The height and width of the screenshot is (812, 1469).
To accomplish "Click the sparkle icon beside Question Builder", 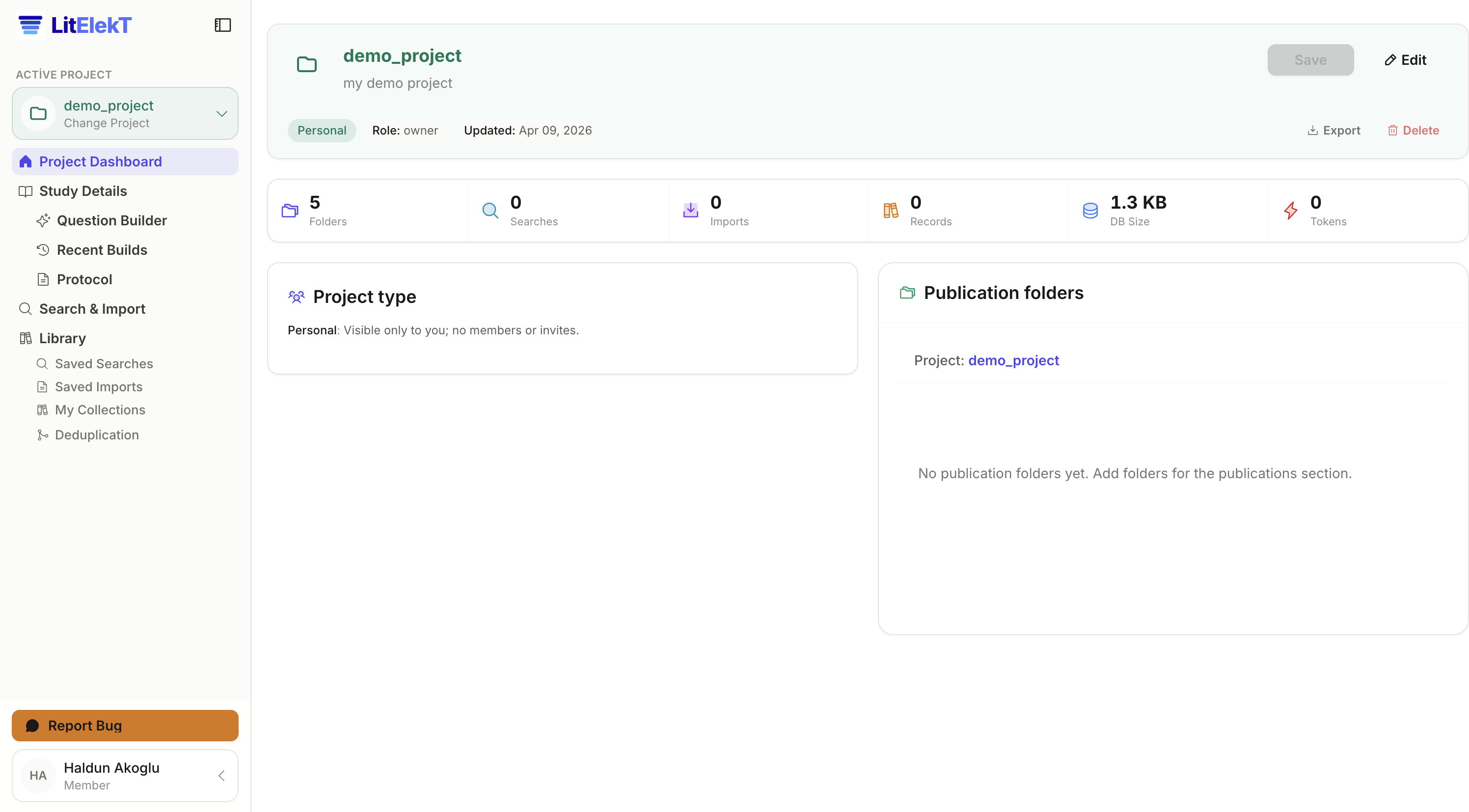I will pyautogui.click(x=43, y=220).
